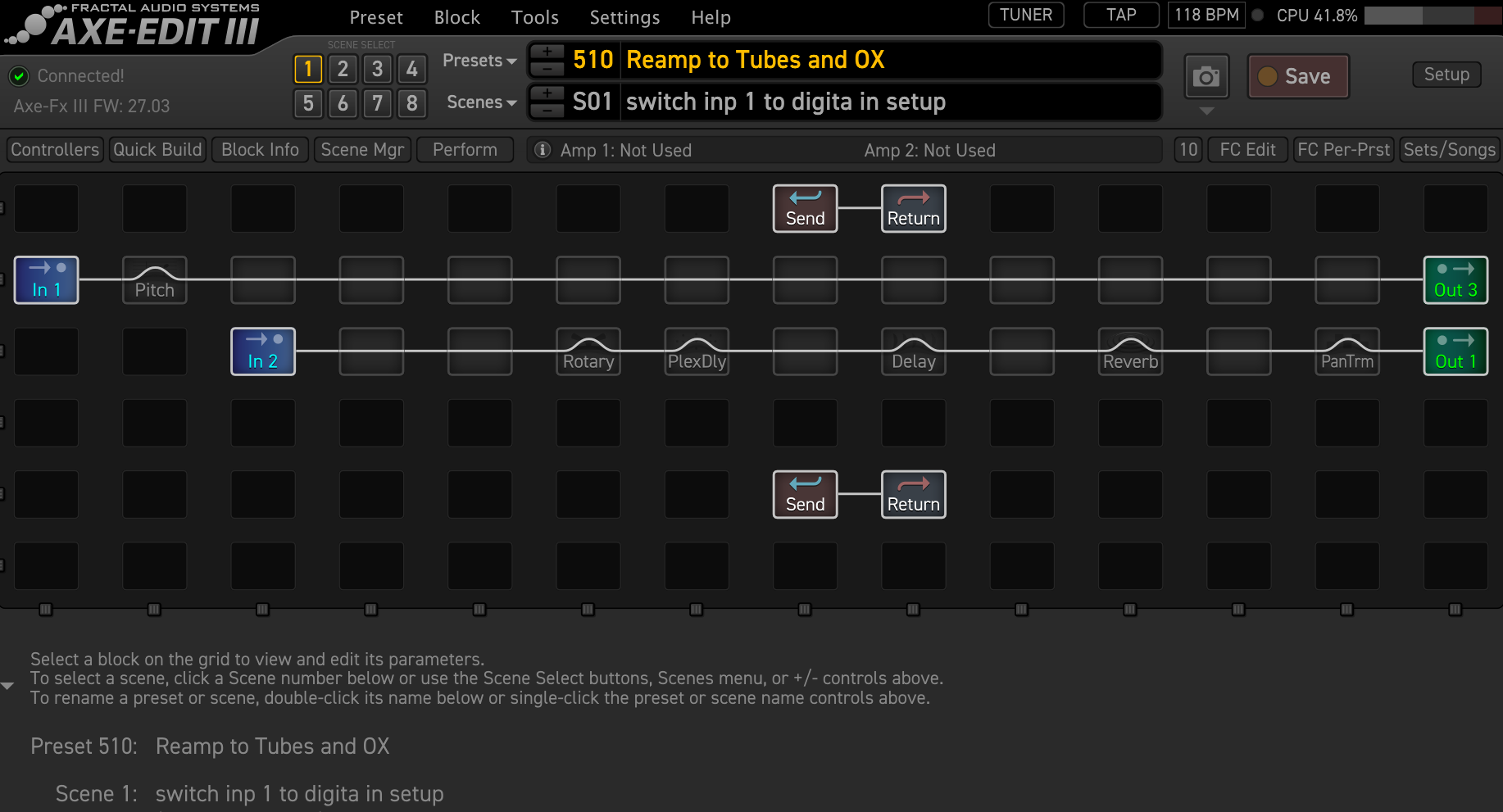Click the CPU usage meter bar
1503x812 pixels.
tap(1433, 16)
